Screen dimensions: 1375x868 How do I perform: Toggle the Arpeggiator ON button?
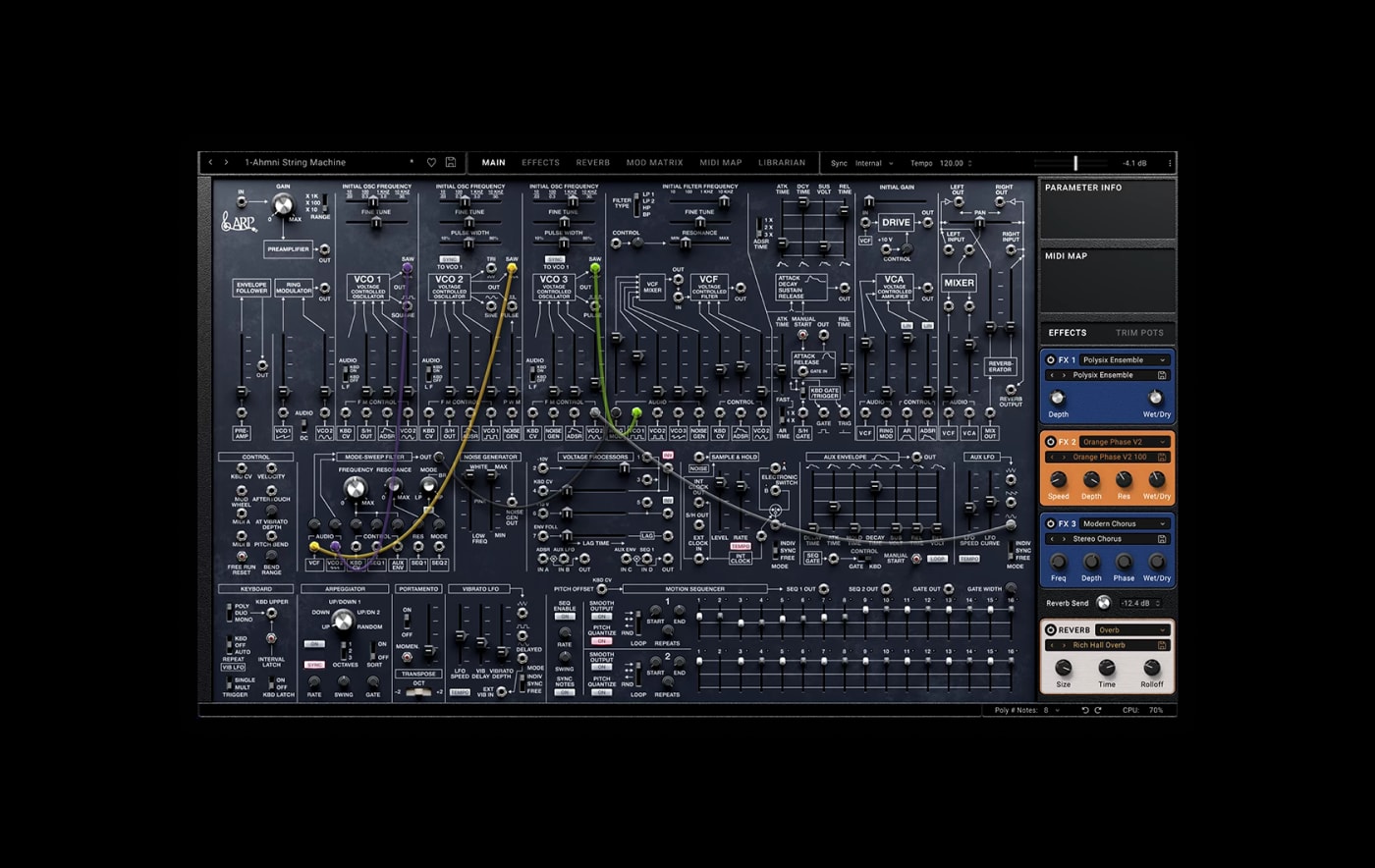pyautogui.click(x=314, y=644)
